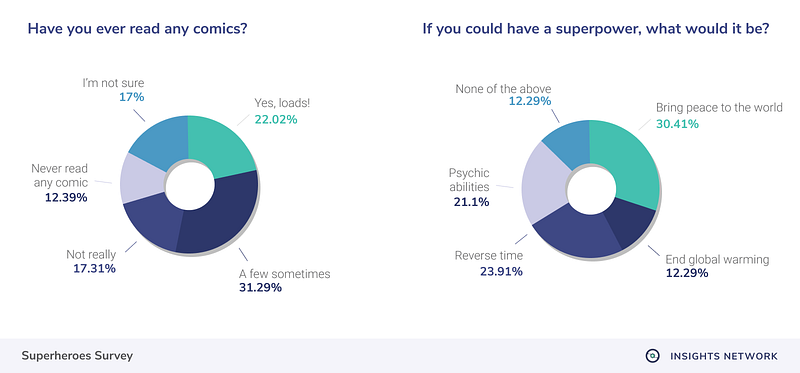The width and height of the screenshot is (800, 373).
Task: Click the 23.91% Reverse time value
Action: click(501, 271)
